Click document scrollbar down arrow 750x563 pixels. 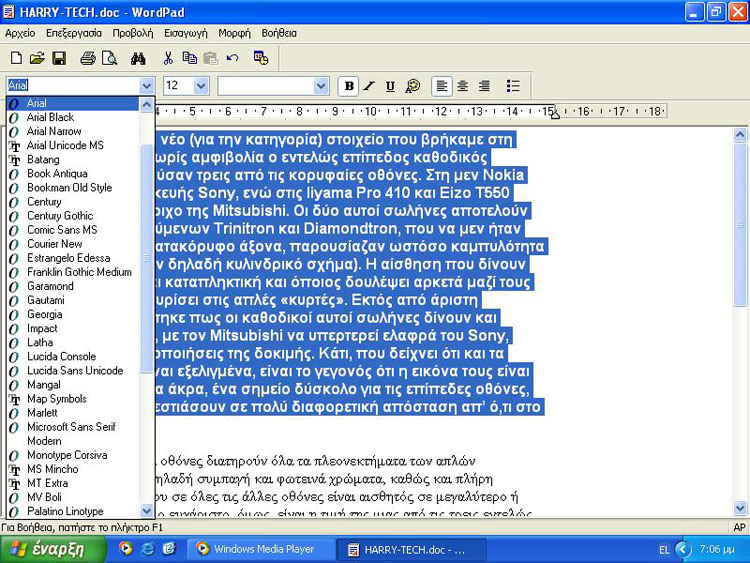point(740,508)
